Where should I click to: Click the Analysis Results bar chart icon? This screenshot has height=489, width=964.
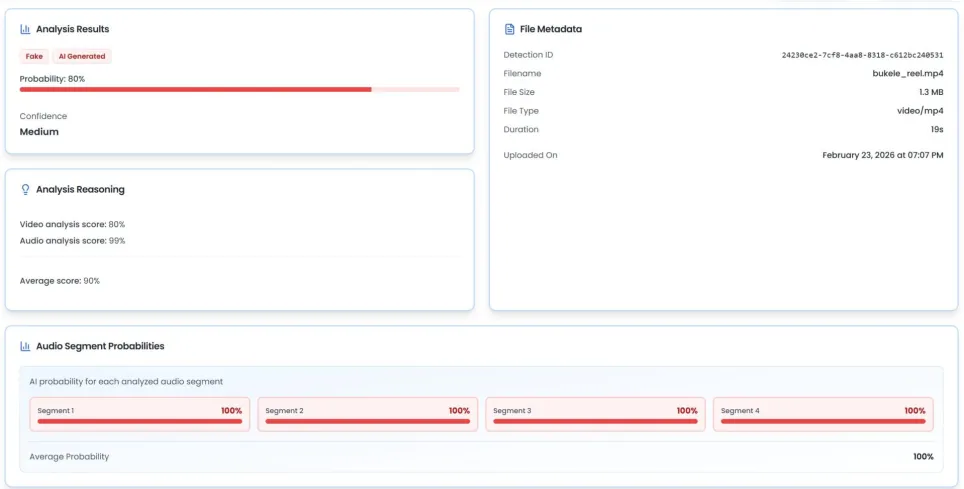25,29
